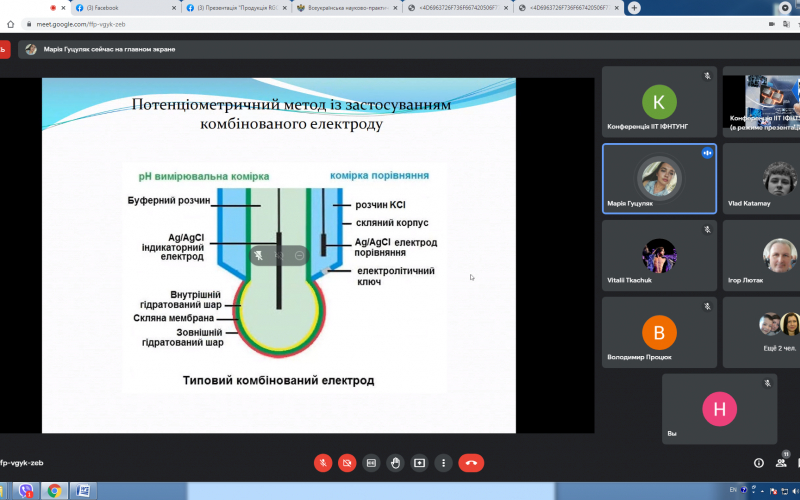Click muted mic icon on Конференція ІІТ tile
The height and width of the screenshot is (500, 800).
pyautogui.click(x=707, y=76)
